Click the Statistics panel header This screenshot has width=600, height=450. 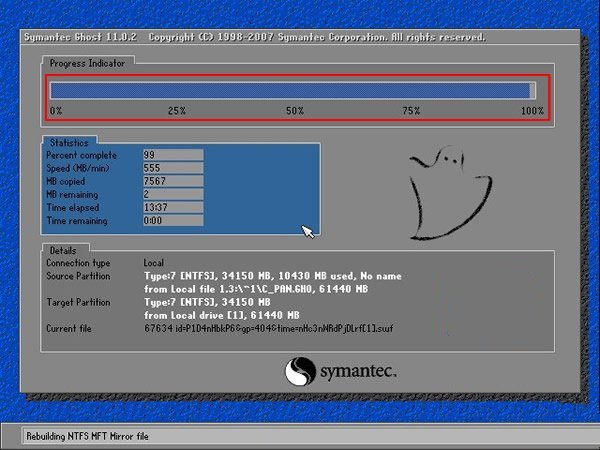pos(70,143)
